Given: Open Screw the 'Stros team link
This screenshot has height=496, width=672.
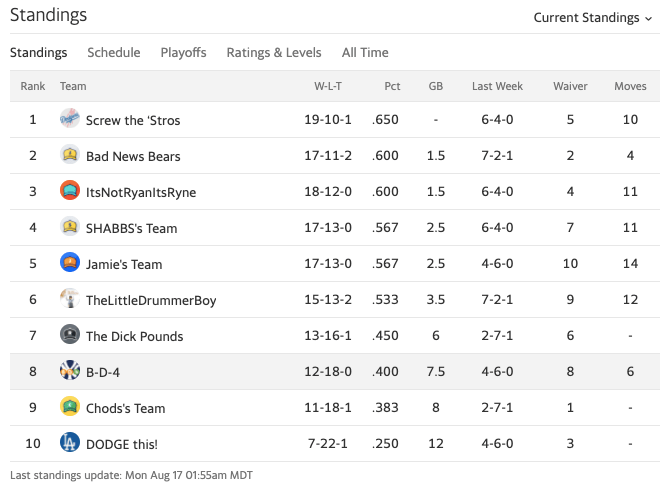Looking at the screenshot, I should click(133, 120).
